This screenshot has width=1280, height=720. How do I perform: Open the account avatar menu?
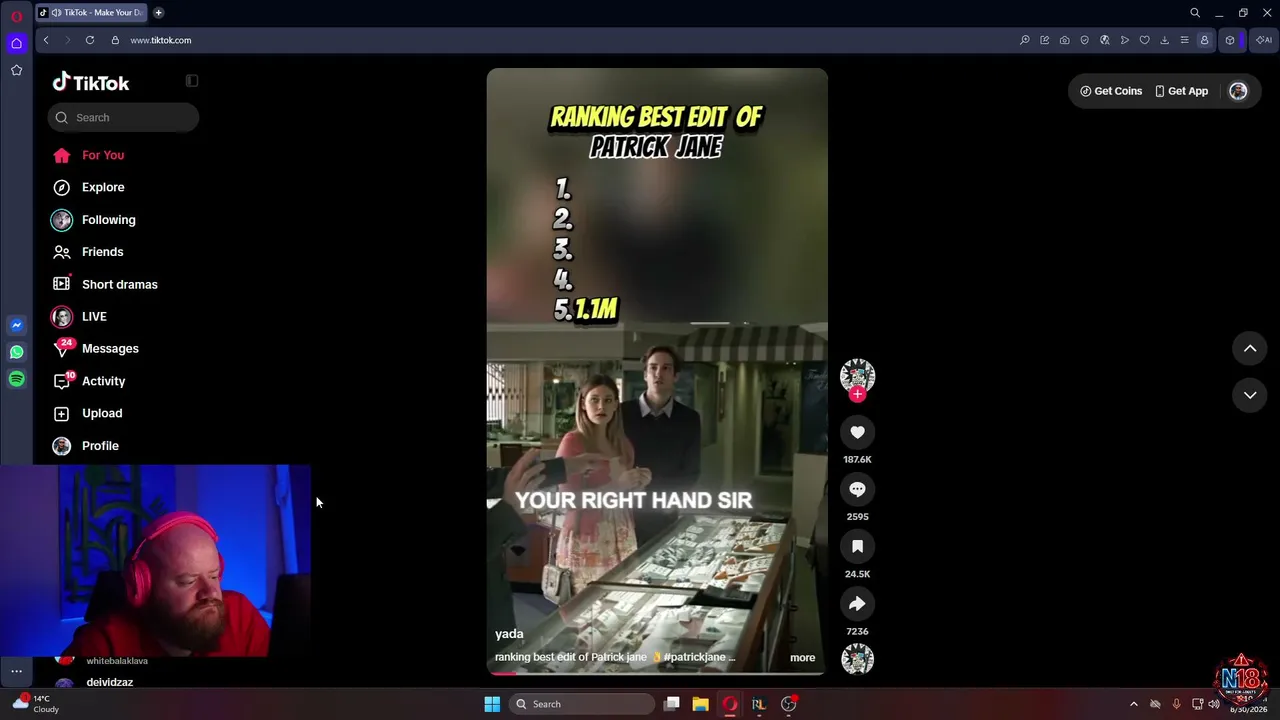(1238, 91)
